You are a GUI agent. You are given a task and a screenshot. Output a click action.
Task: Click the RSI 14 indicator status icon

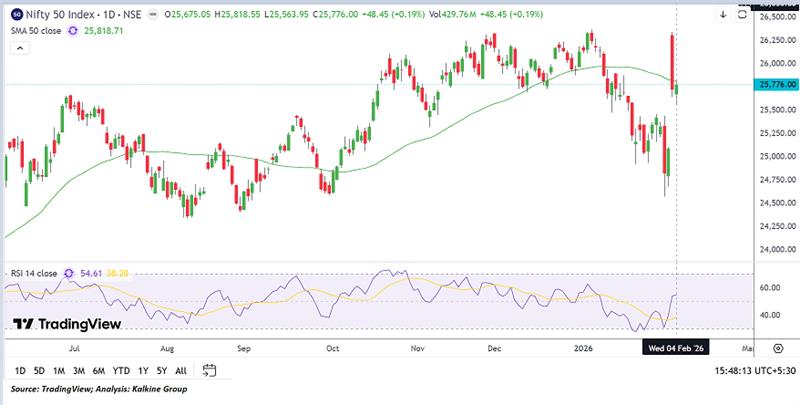[70, 272]
